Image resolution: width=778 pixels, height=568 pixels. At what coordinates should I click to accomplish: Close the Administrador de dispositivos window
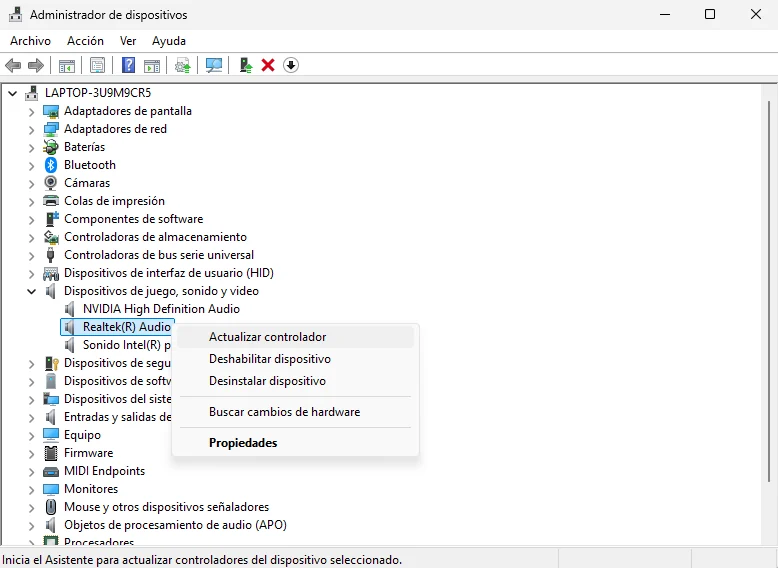(x=756, y=14)
